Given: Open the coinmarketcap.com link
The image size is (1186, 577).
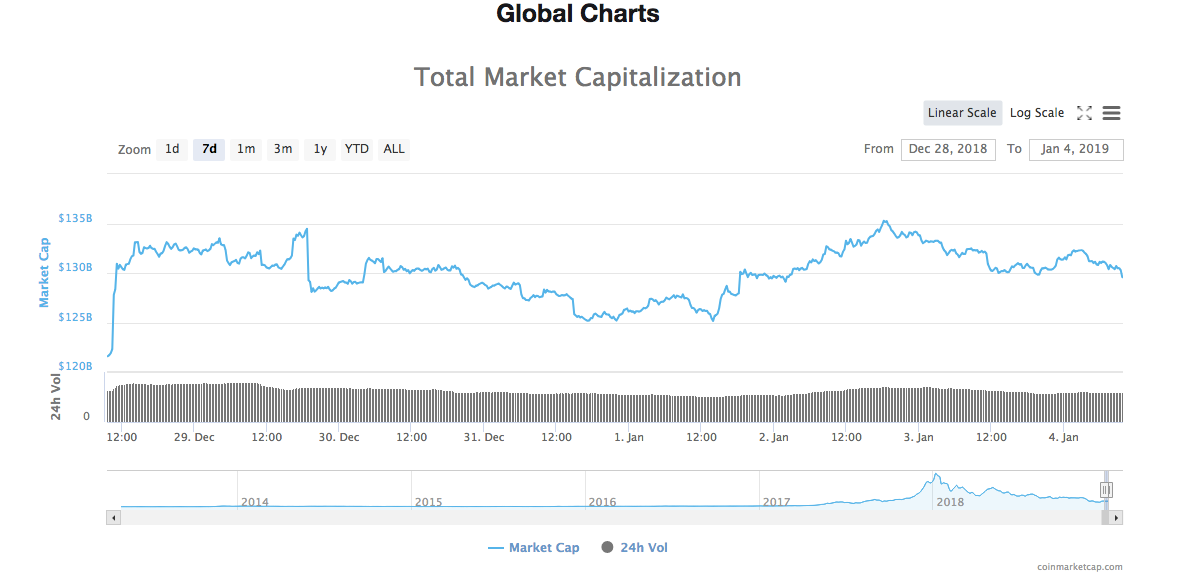Looking at the screenshot, I should point(1079,565).
